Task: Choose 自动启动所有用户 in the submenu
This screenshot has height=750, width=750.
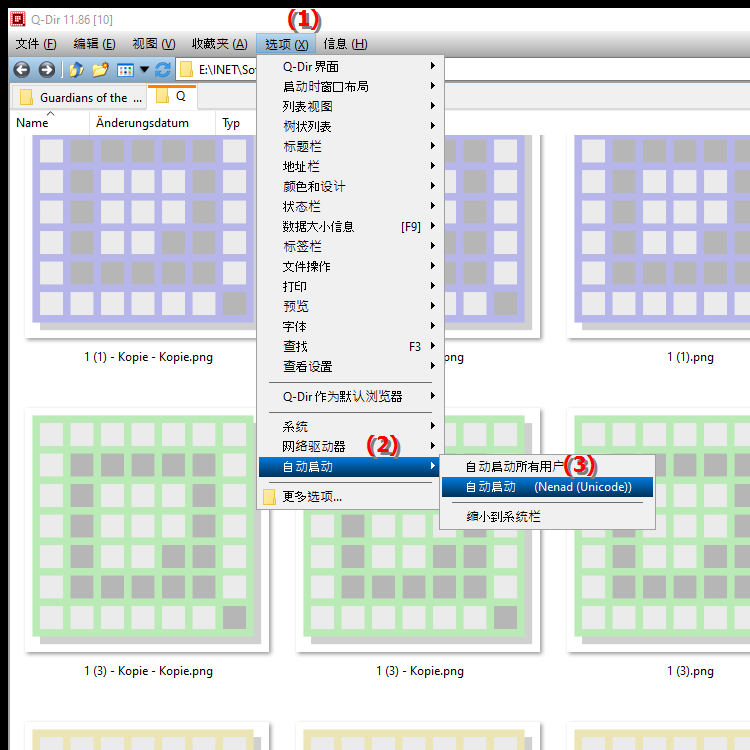Action: tap(547, 467)
